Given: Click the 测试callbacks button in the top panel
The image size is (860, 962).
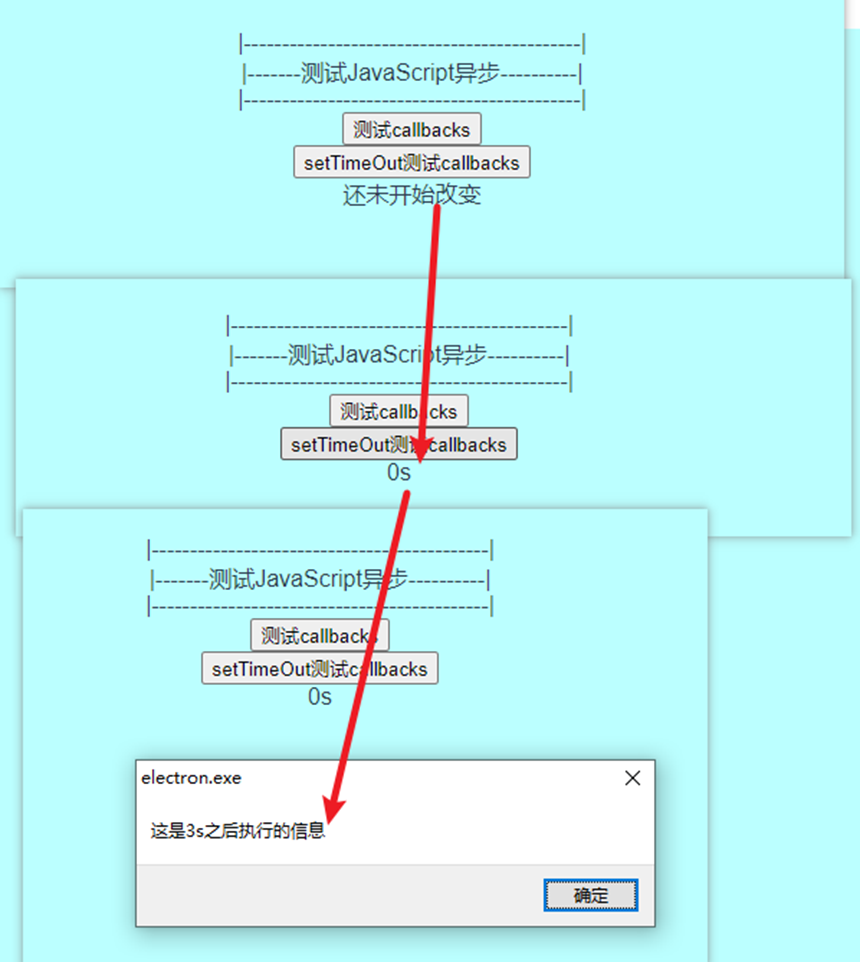Looking at the screenshot, I should (x=412, y=129).
